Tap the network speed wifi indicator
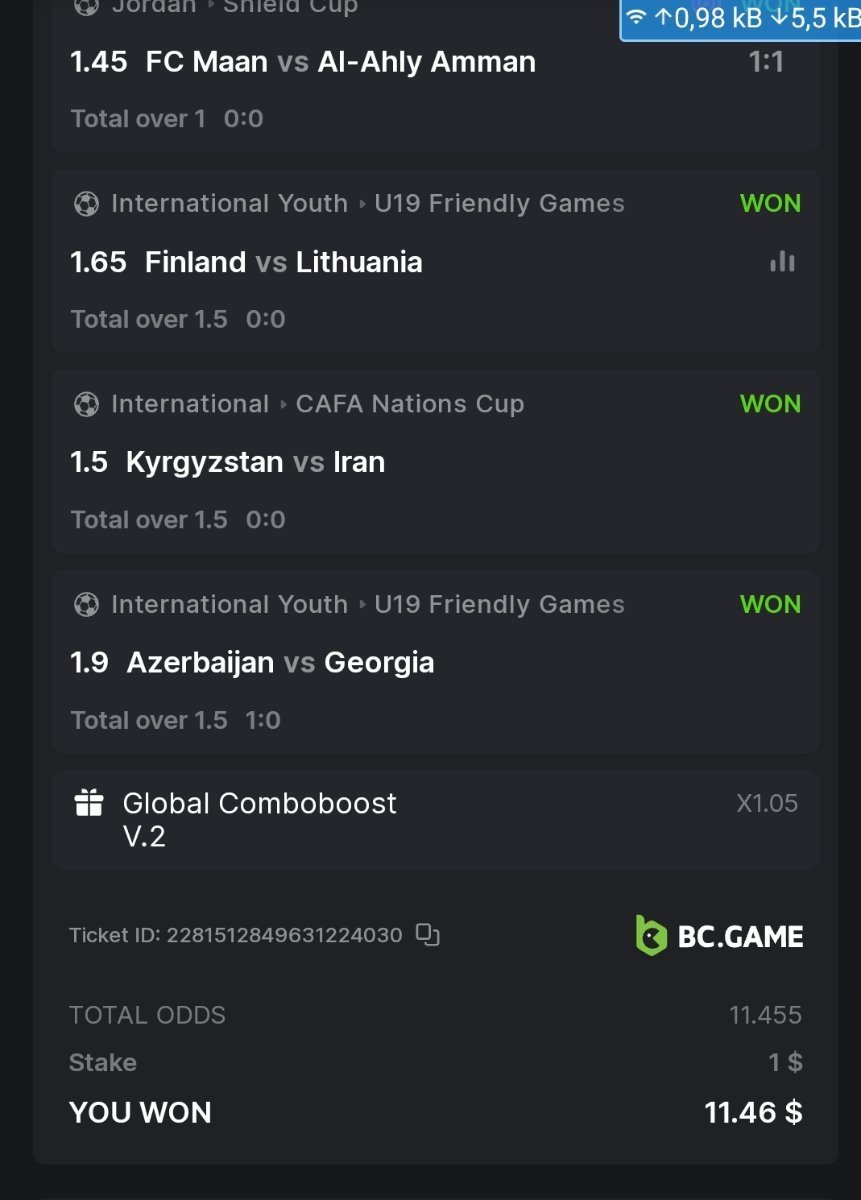The image size is (861, 1200). click(x=636, y=17)
